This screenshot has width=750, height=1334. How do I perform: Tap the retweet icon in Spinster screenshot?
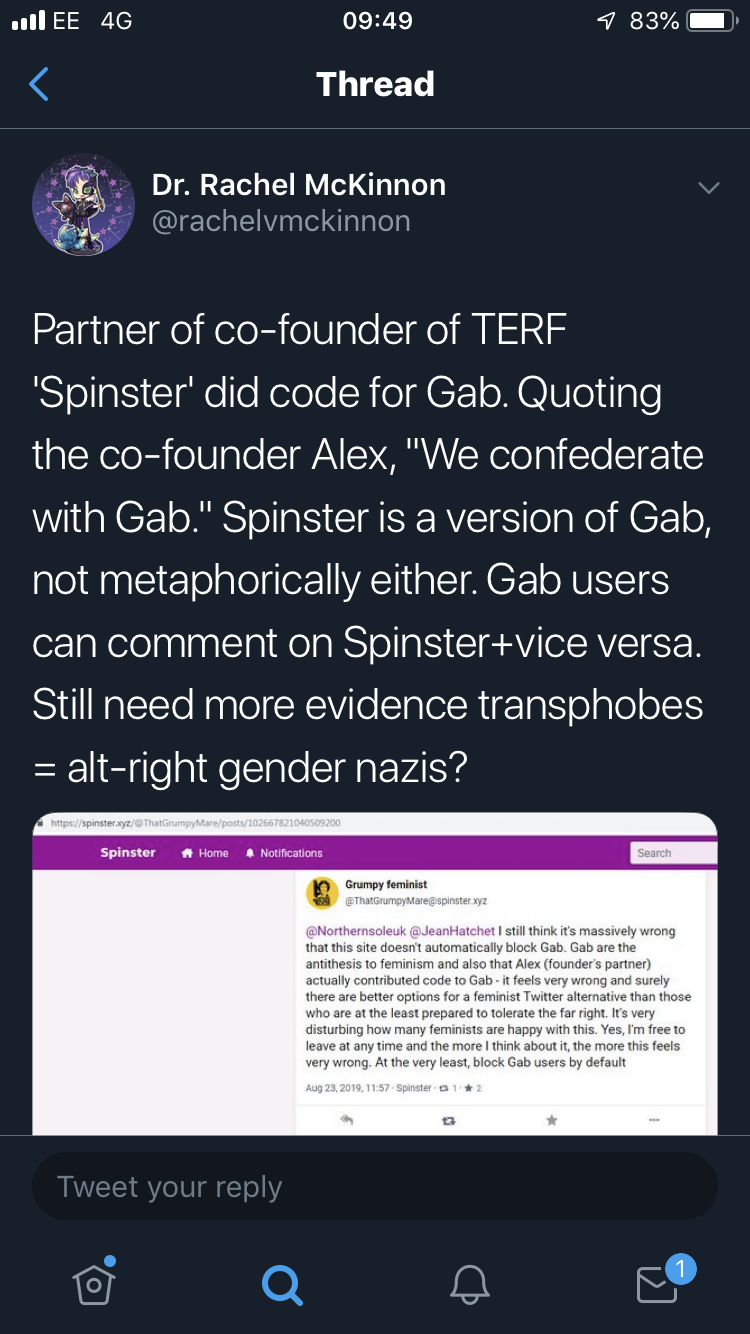449,1121
